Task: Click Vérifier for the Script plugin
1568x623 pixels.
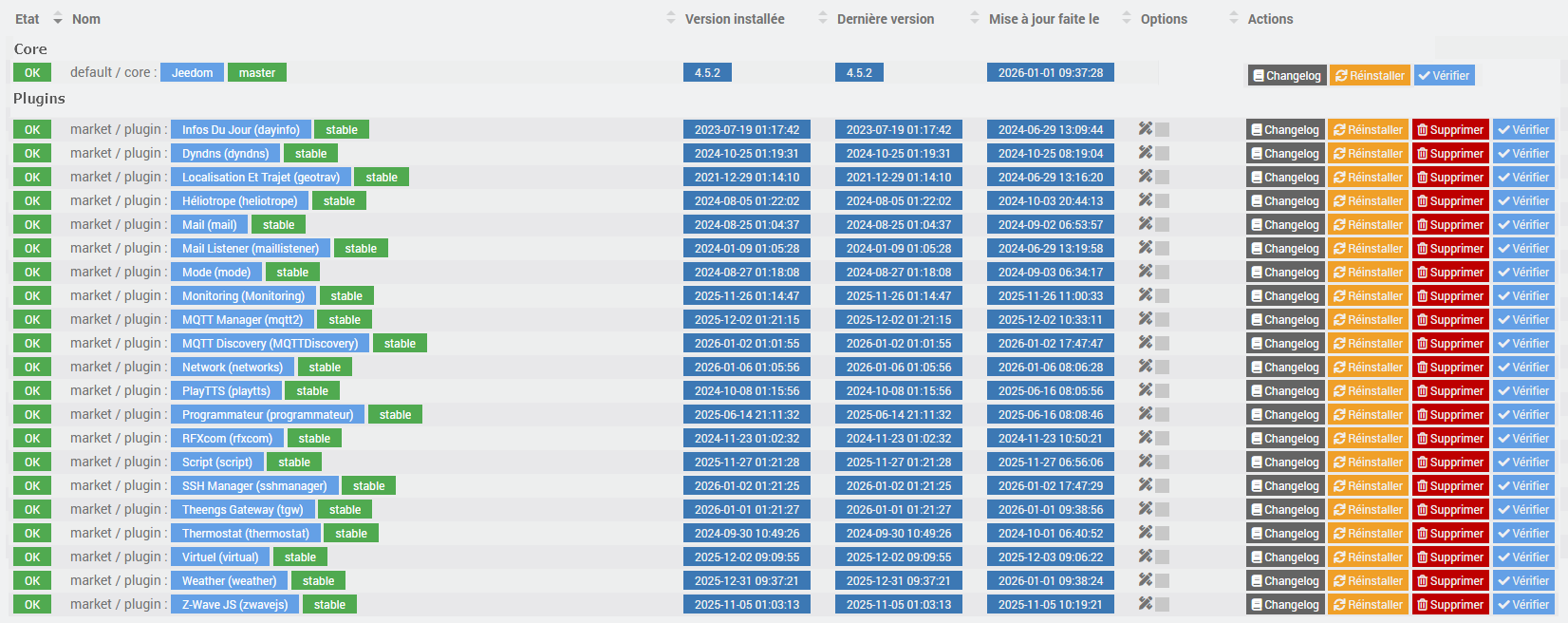Action: (x=1523, y=462)
